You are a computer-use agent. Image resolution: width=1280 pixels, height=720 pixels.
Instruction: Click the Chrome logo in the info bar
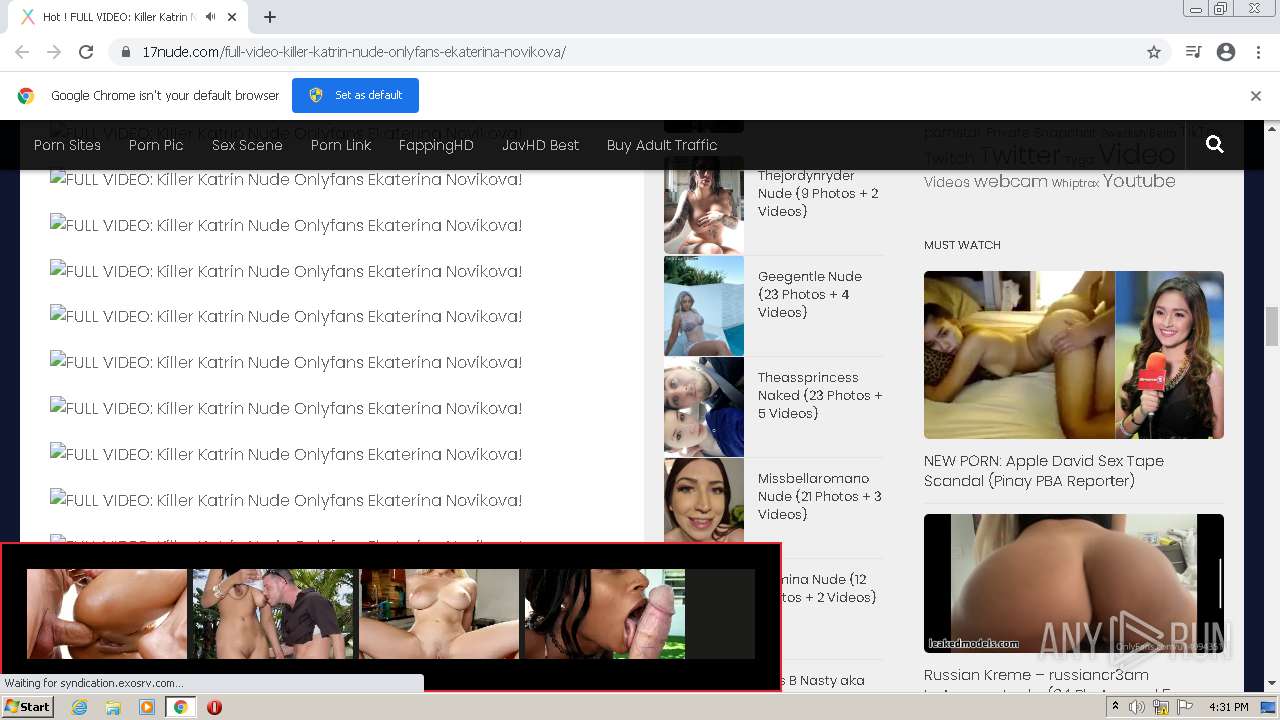(x=26, y=96)
